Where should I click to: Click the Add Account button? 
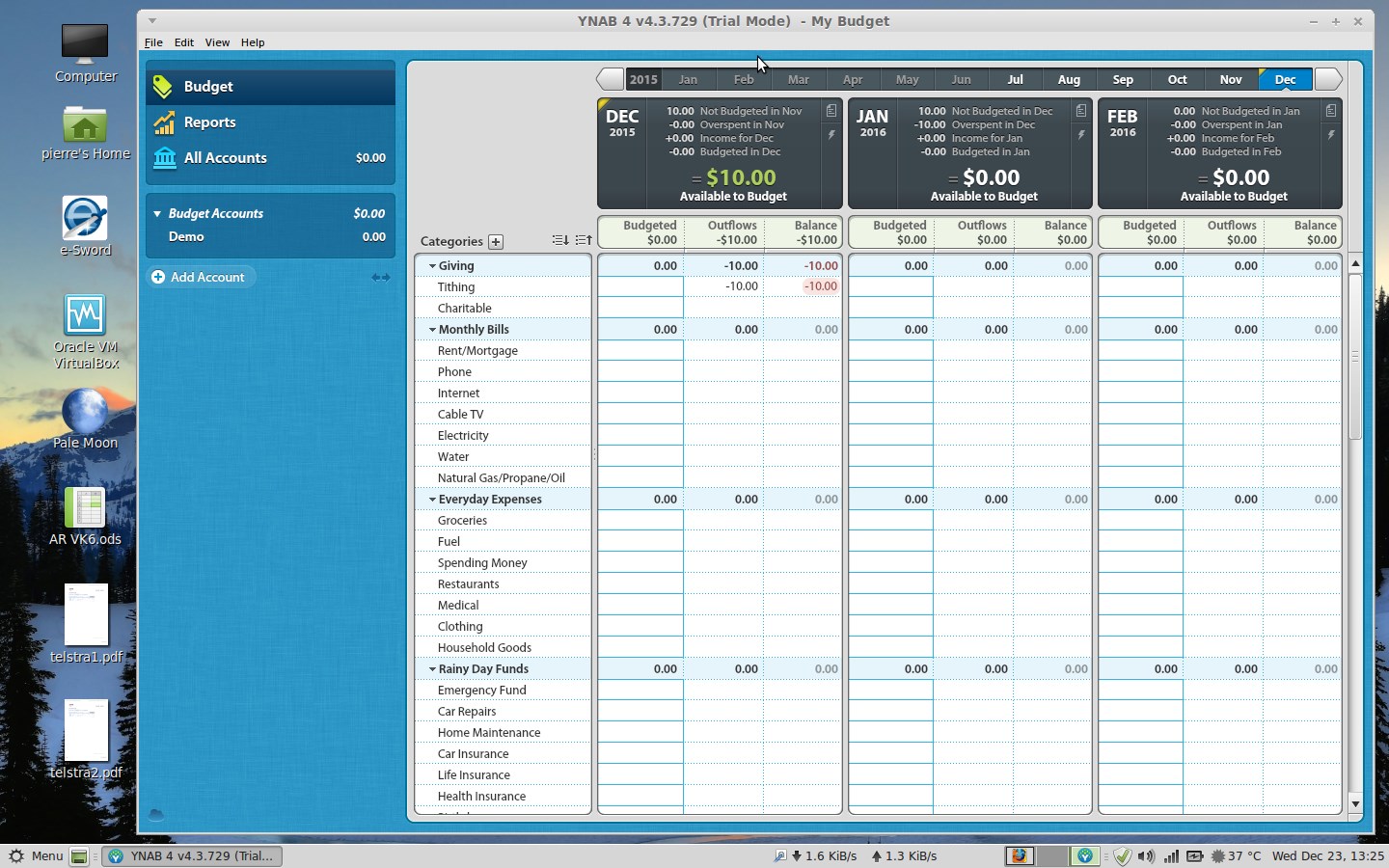pos(199,278)
